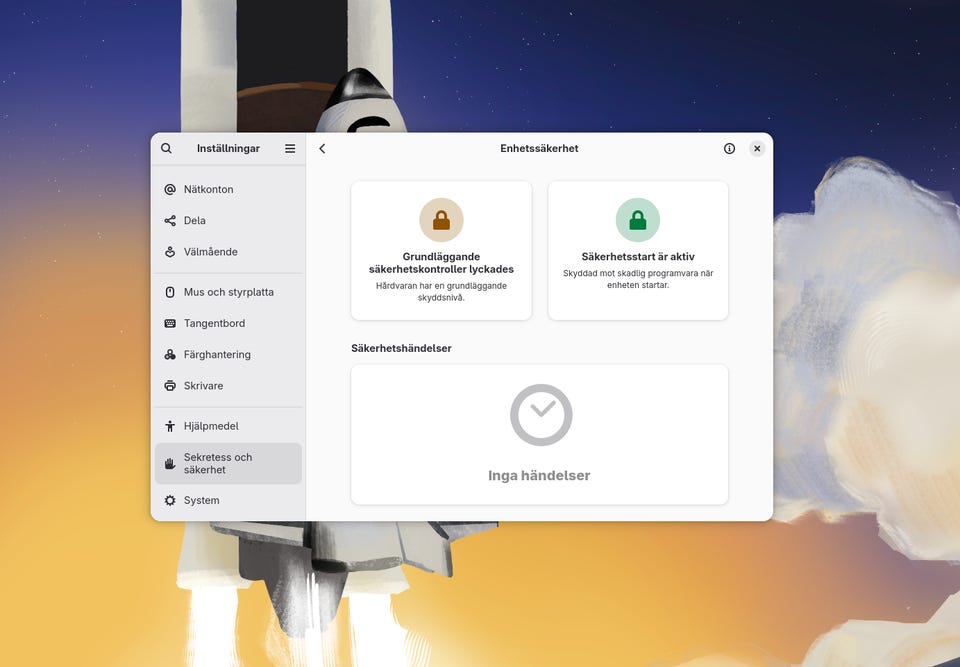The width and height of the screenshot is (960, 667).
Task: Click the Inställningar sidebar title
Action: [x=228, y=148]
